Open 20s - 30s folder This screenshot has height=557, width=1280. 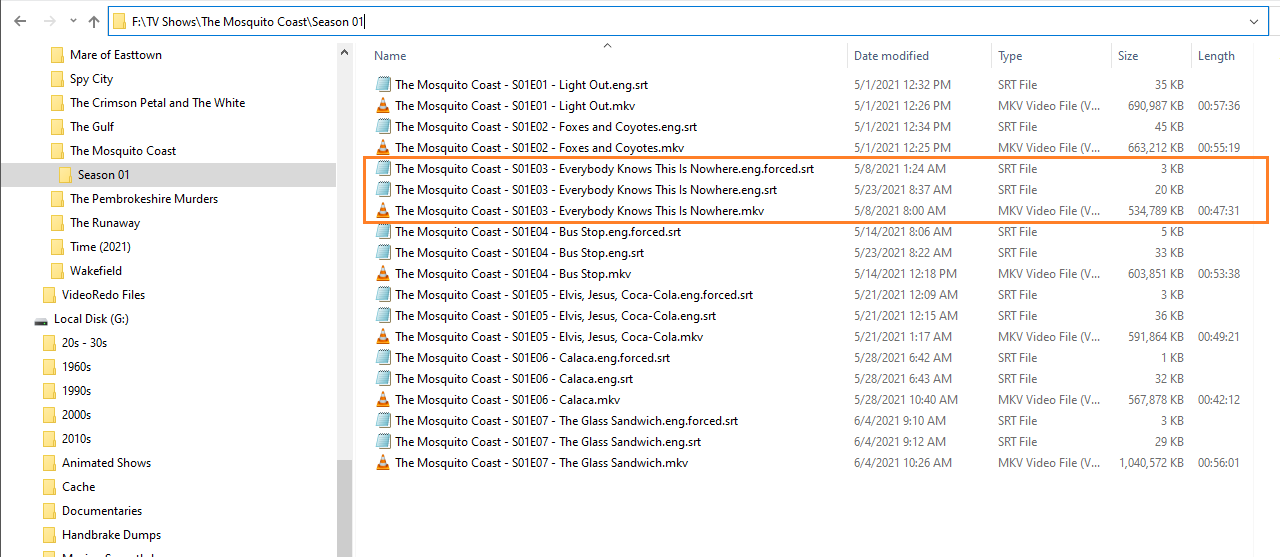tap(84, 343)
